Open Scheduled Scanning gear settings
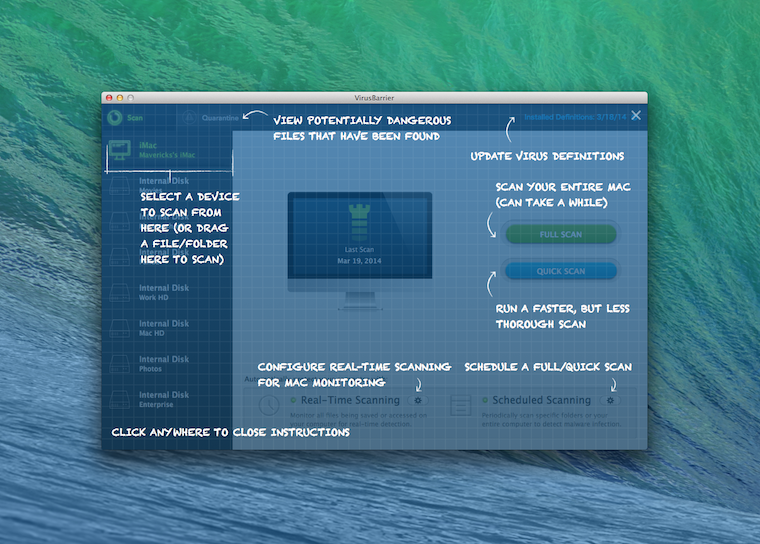 tap(610, 400)
